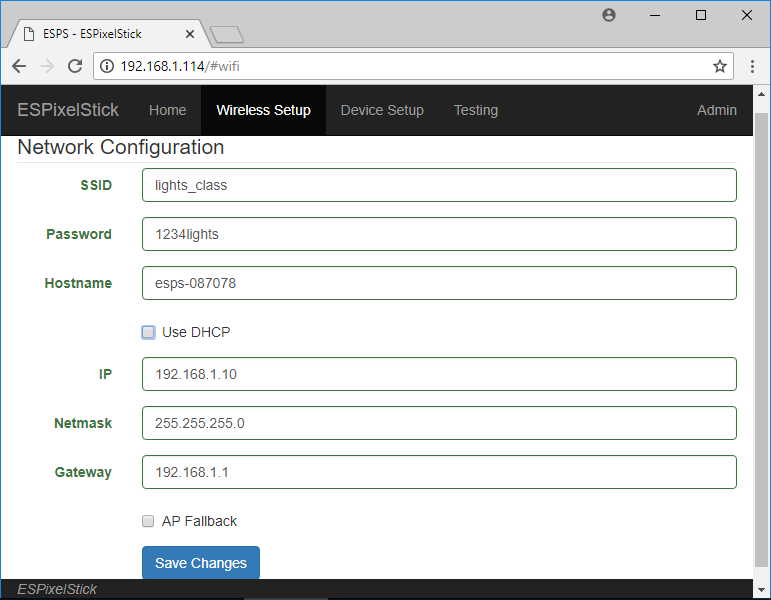Viewport: 771px width, 600px height.
Task: Open the Home nav item
Action: point(167,110)
